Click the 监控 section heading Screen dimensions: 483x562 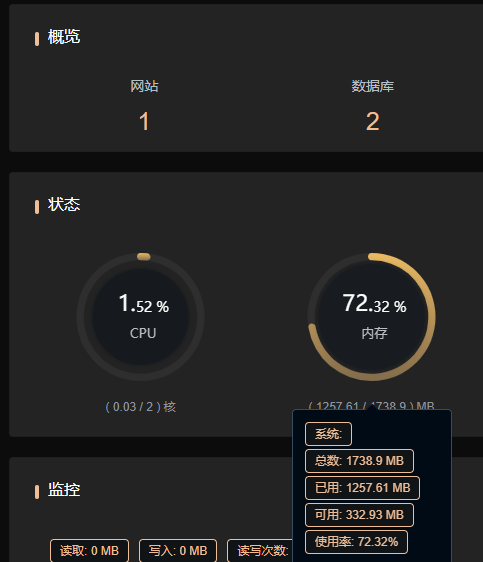click(64, 490)
